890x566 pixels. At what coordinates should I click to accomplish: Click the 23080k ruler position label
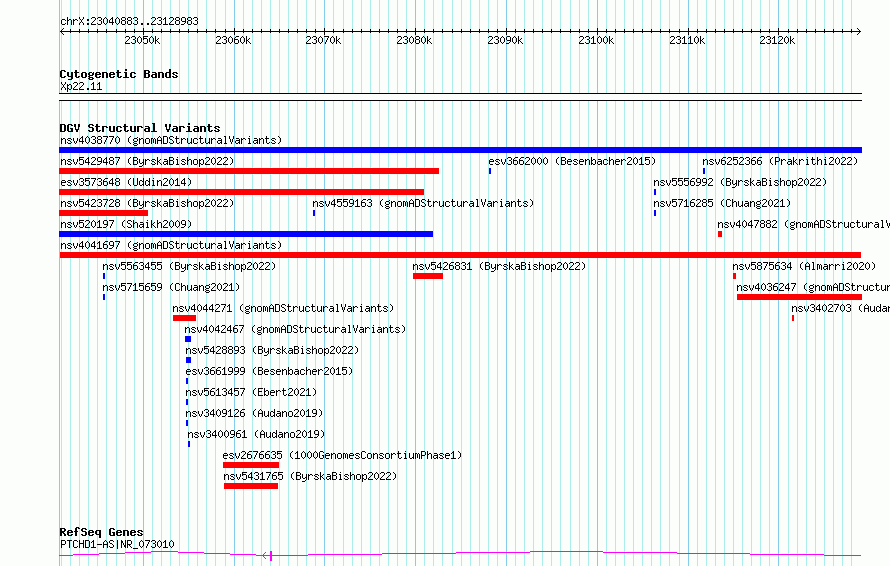pos(414,40)
